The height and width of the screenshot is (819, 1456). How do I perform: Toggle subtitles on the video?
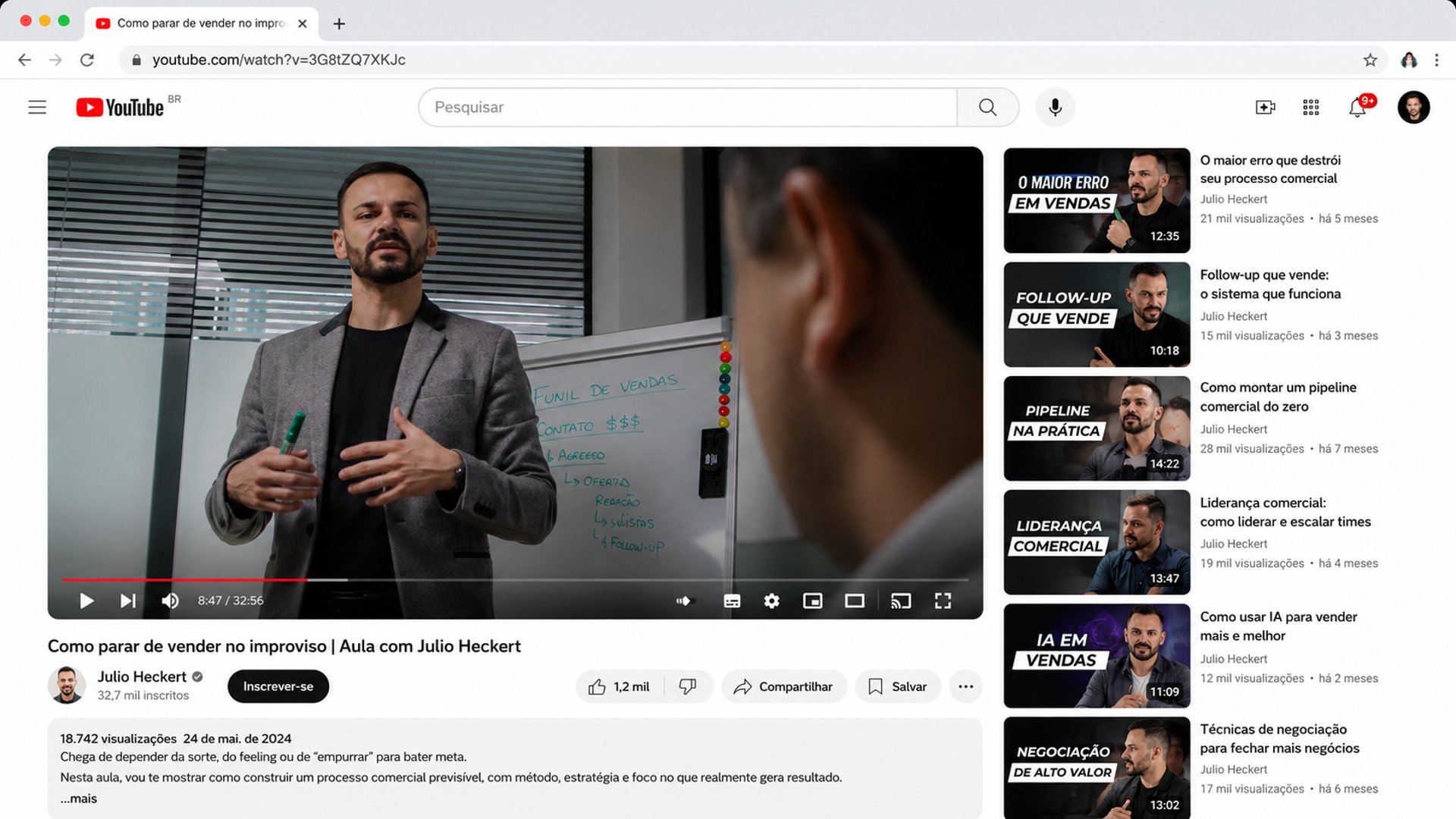[x=732, y=601]
